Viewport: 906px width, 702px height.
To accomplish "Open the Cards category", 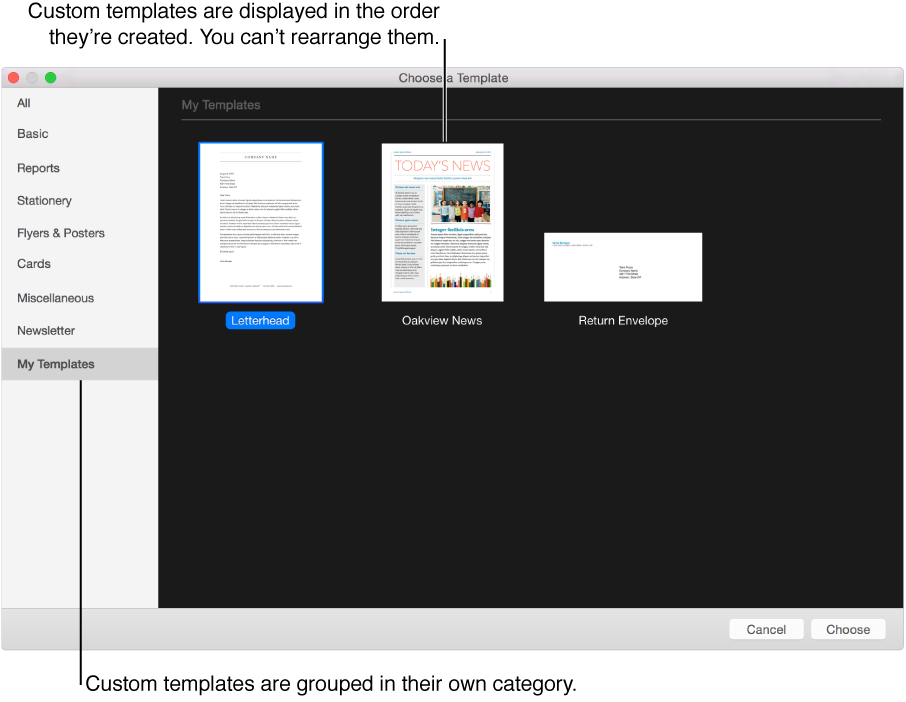I will coord(33,263).
